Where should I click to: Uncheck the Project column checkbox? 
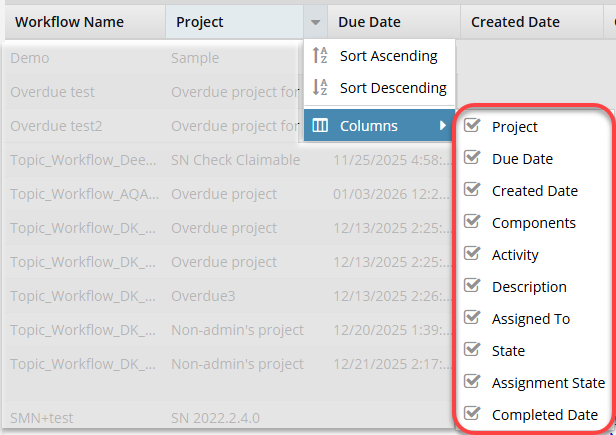473,127
